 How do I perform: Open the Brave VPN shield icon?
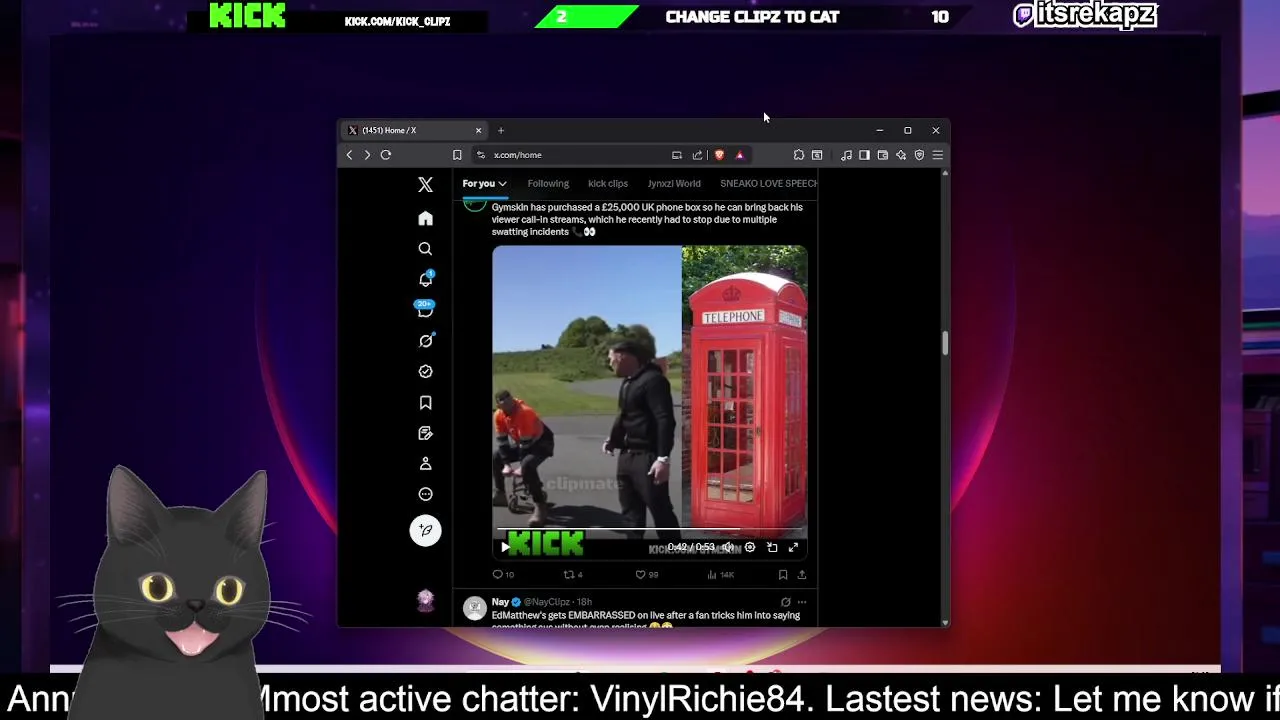[919, 155]
